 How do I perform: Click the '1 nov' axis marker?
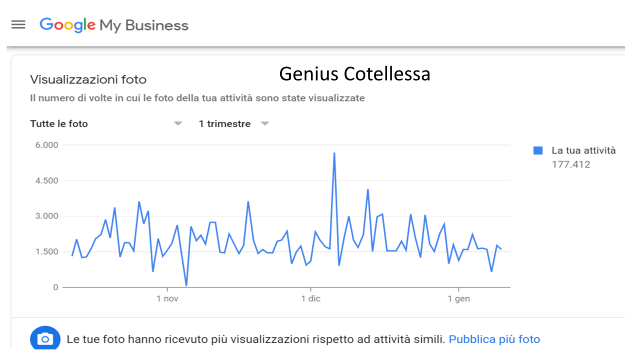click(167, 299)
